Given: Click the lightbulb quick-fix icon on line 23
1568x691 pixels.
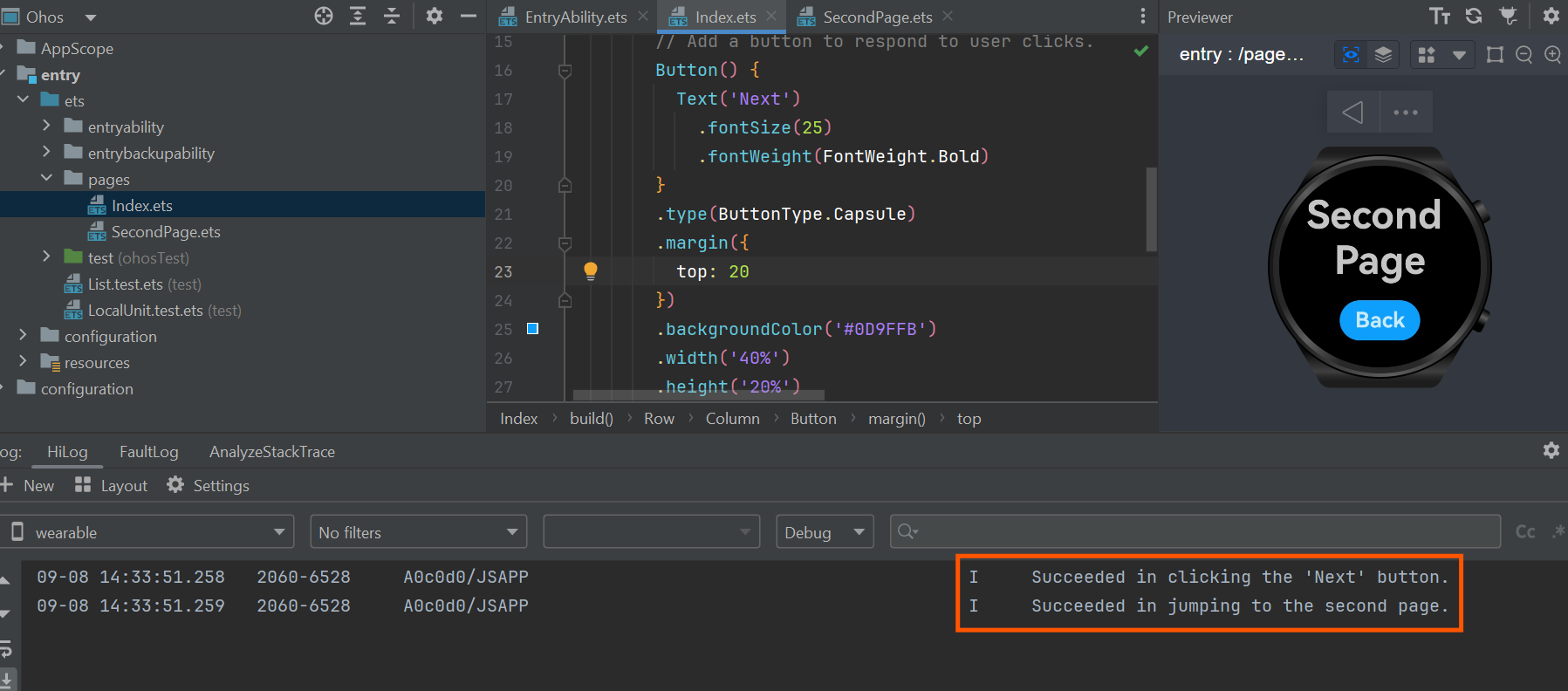Looking at the screenshot, I should (x=591, y=270).
